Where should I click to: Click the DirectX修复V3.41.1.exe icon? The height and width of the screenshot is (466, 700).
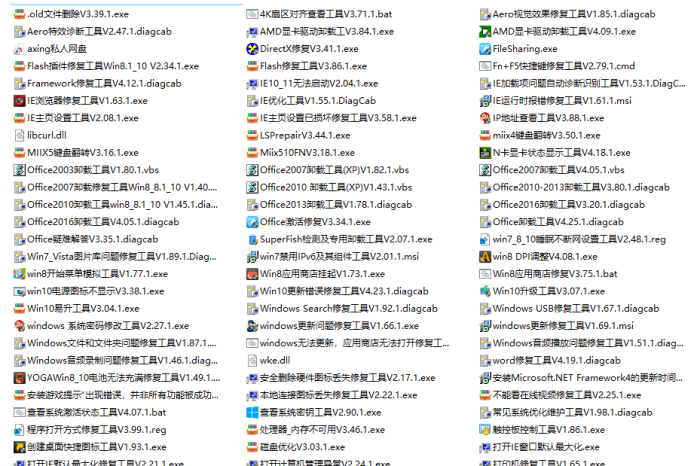(252, 48)
